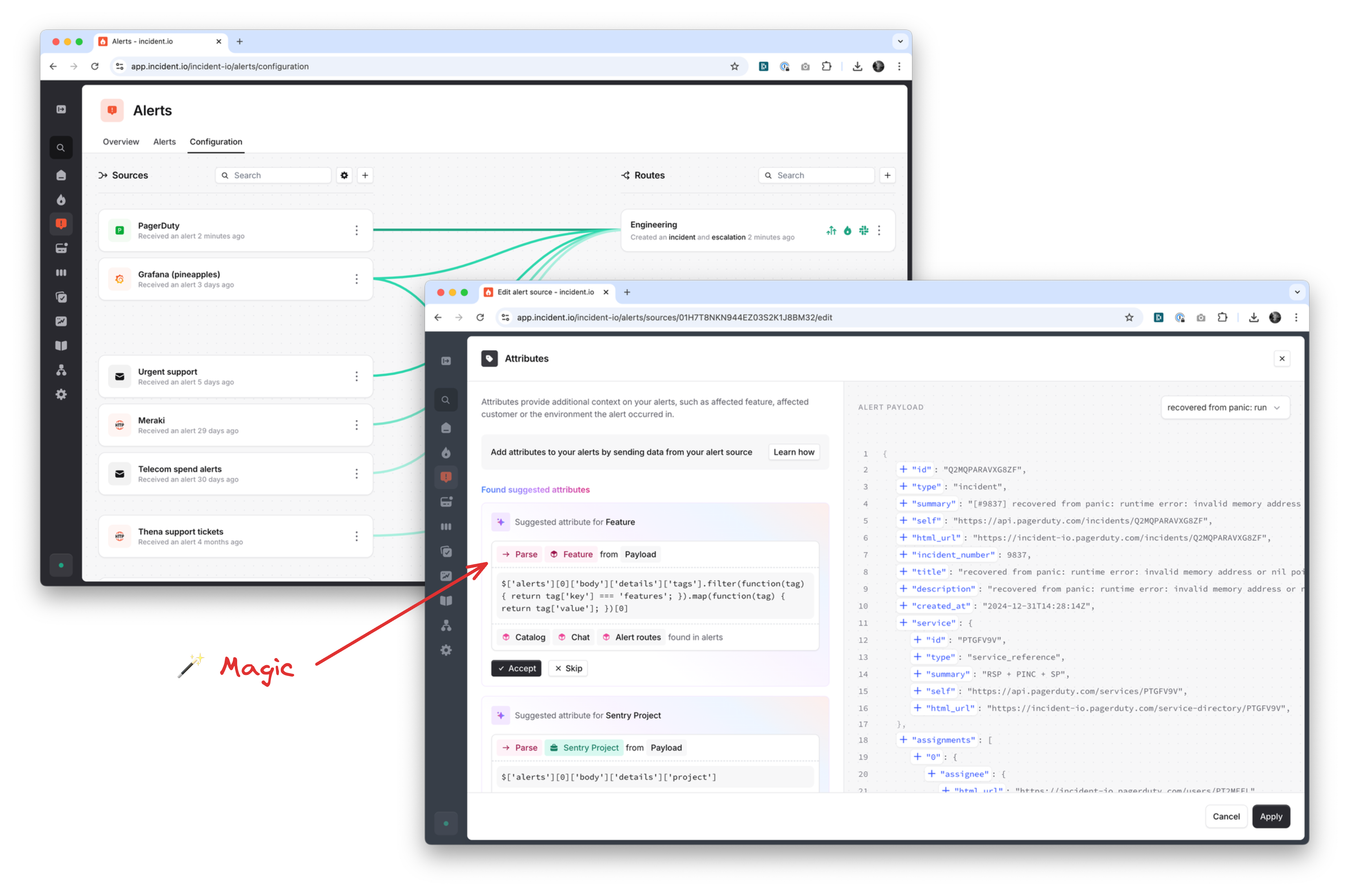Open the Incidents flame icon in the Alerts window sidebar

61,199
